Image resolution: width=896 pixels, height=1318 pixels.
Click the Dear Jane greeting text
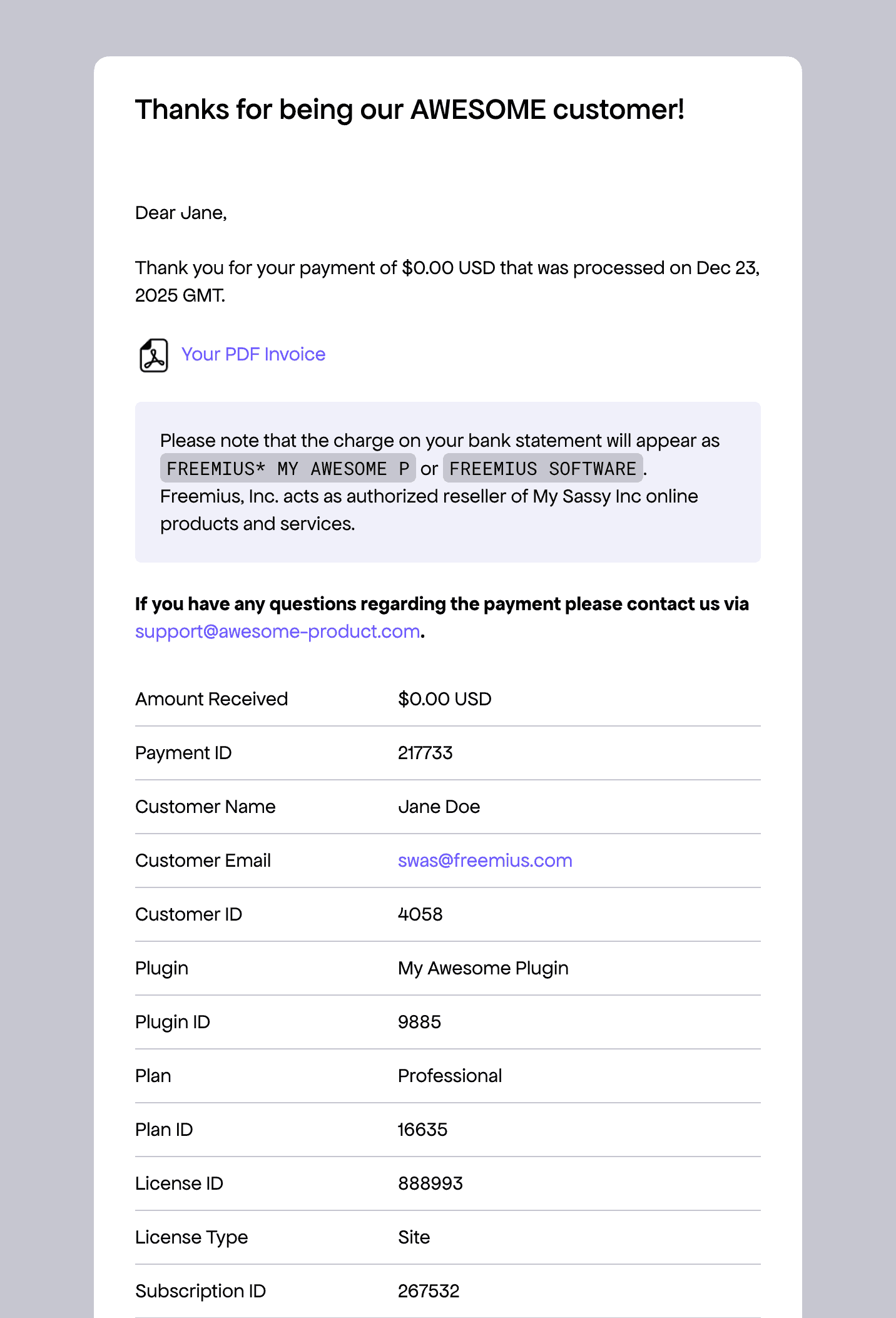(181, 213)
